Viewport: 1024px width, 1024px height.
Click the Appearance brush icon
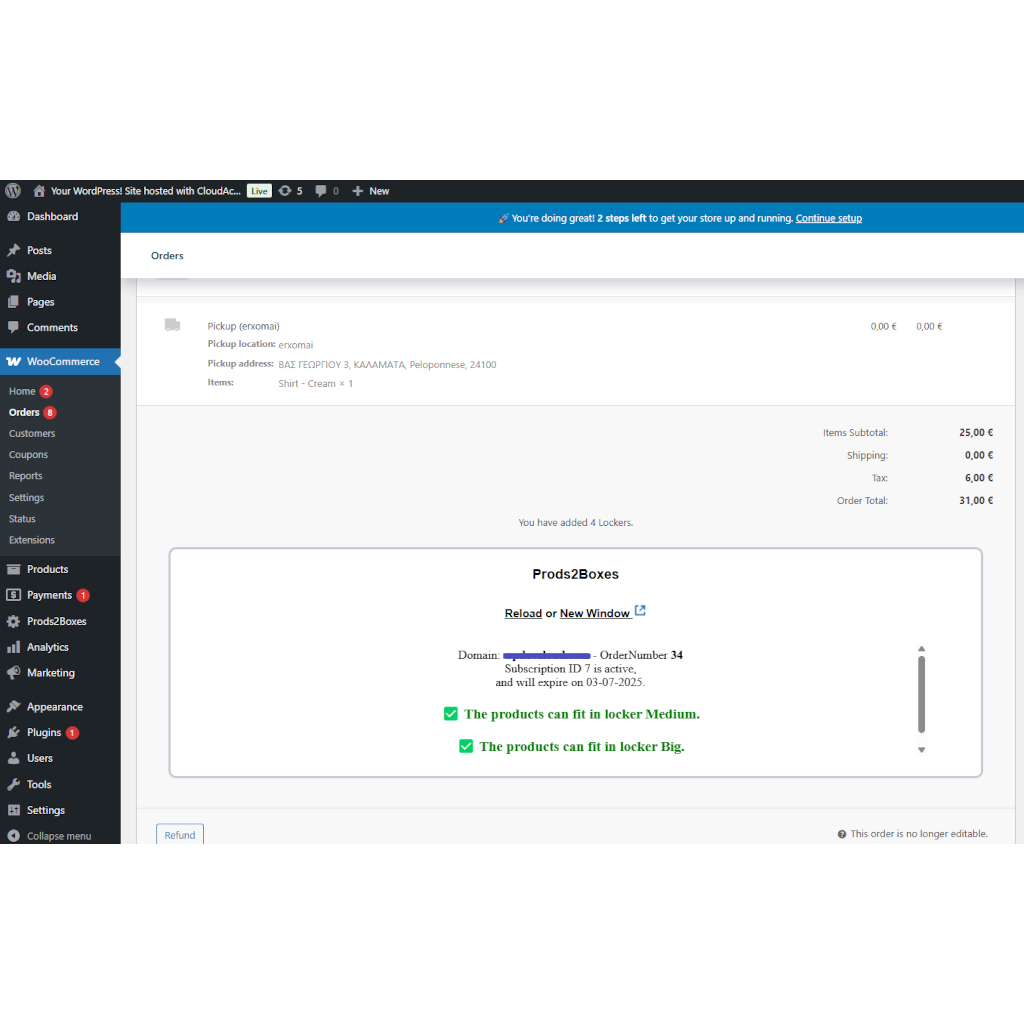[13, 707]
